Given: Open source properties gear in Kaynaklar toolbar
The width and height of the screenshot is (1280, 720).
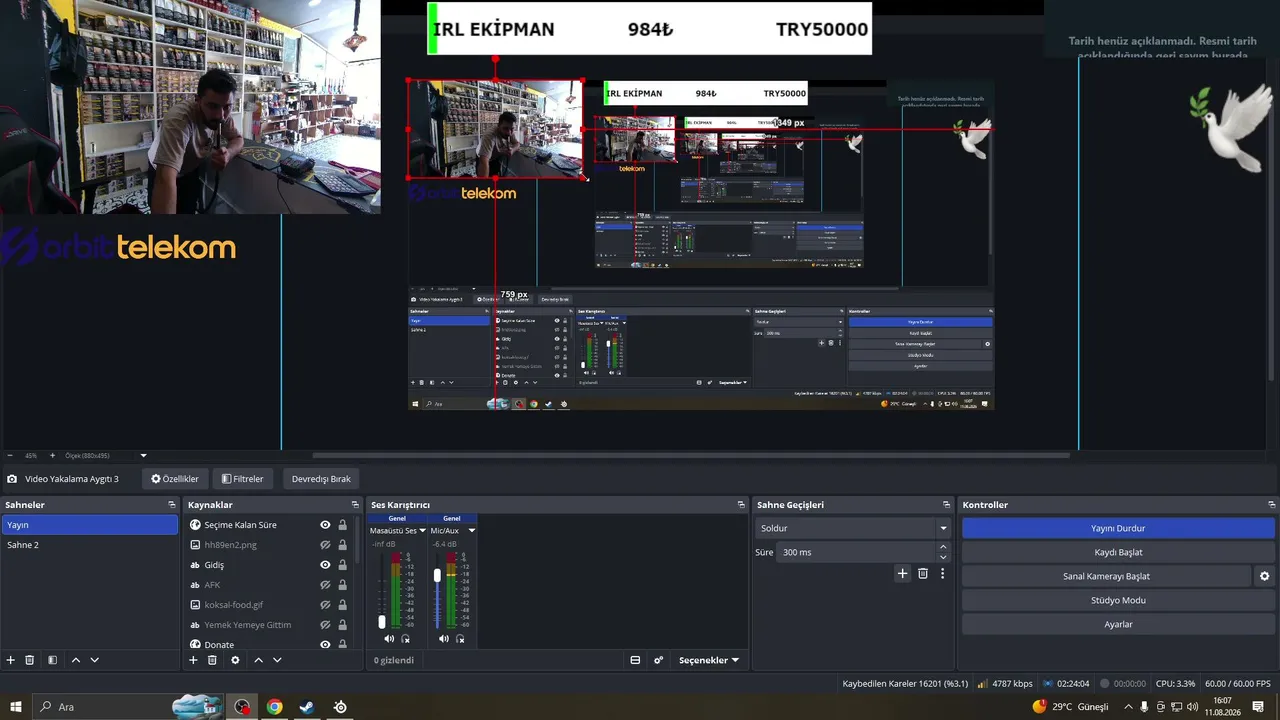Looking at the screenshot, I should point(235,660).
